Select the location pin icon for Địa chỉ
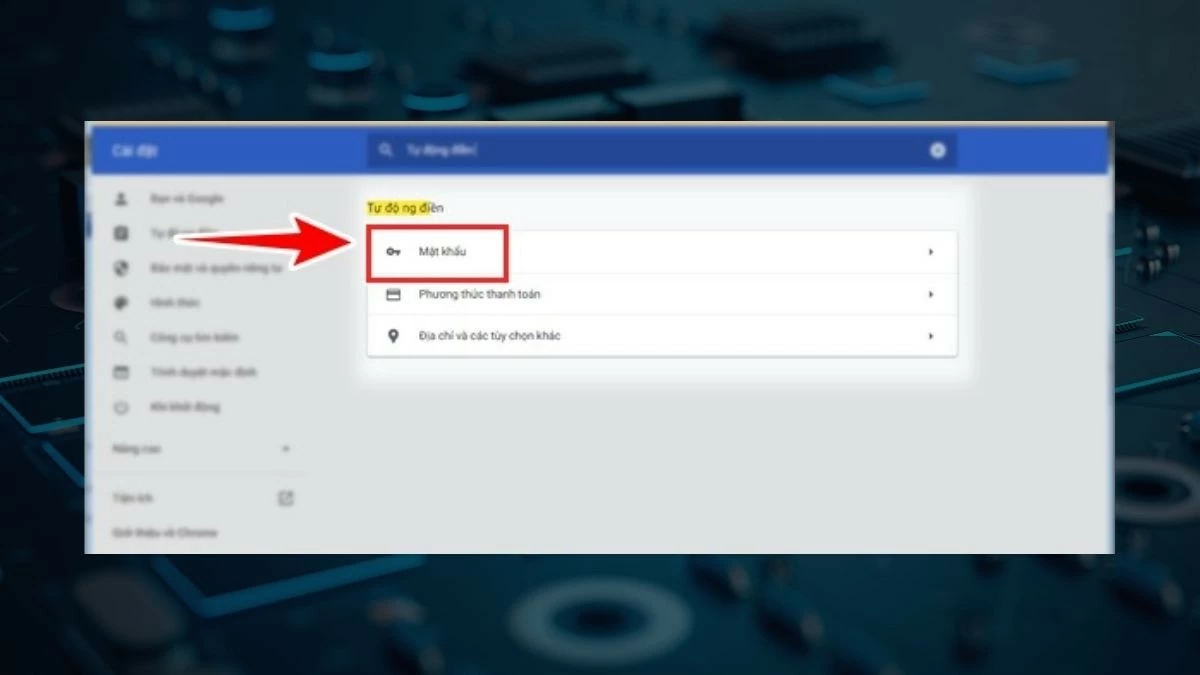Viewport: 1200px width, 675px height. [391, 336]
